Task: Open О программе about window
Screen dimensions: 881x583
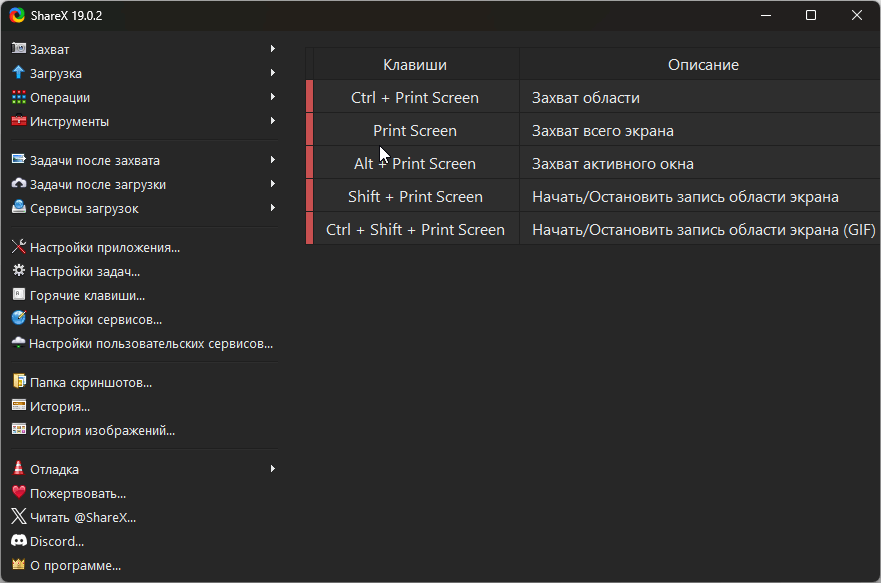Action: [x=75, y=565]
